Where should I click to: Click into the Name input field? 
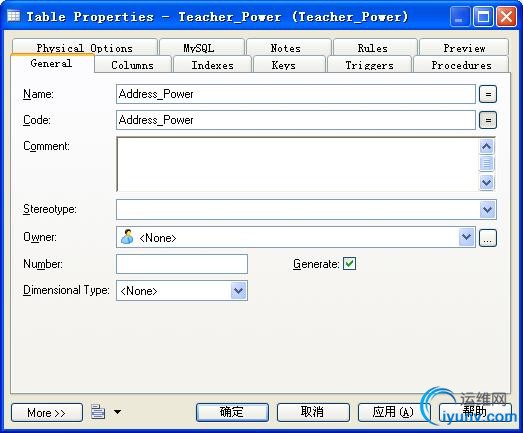tap(296, 94)
